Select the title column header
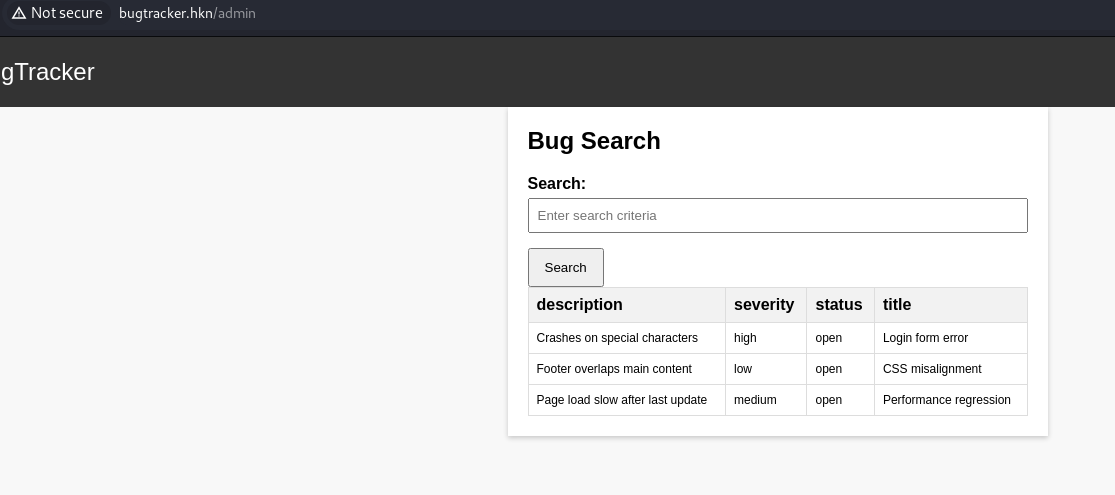The image size is (1115, 495). point(897,305)
